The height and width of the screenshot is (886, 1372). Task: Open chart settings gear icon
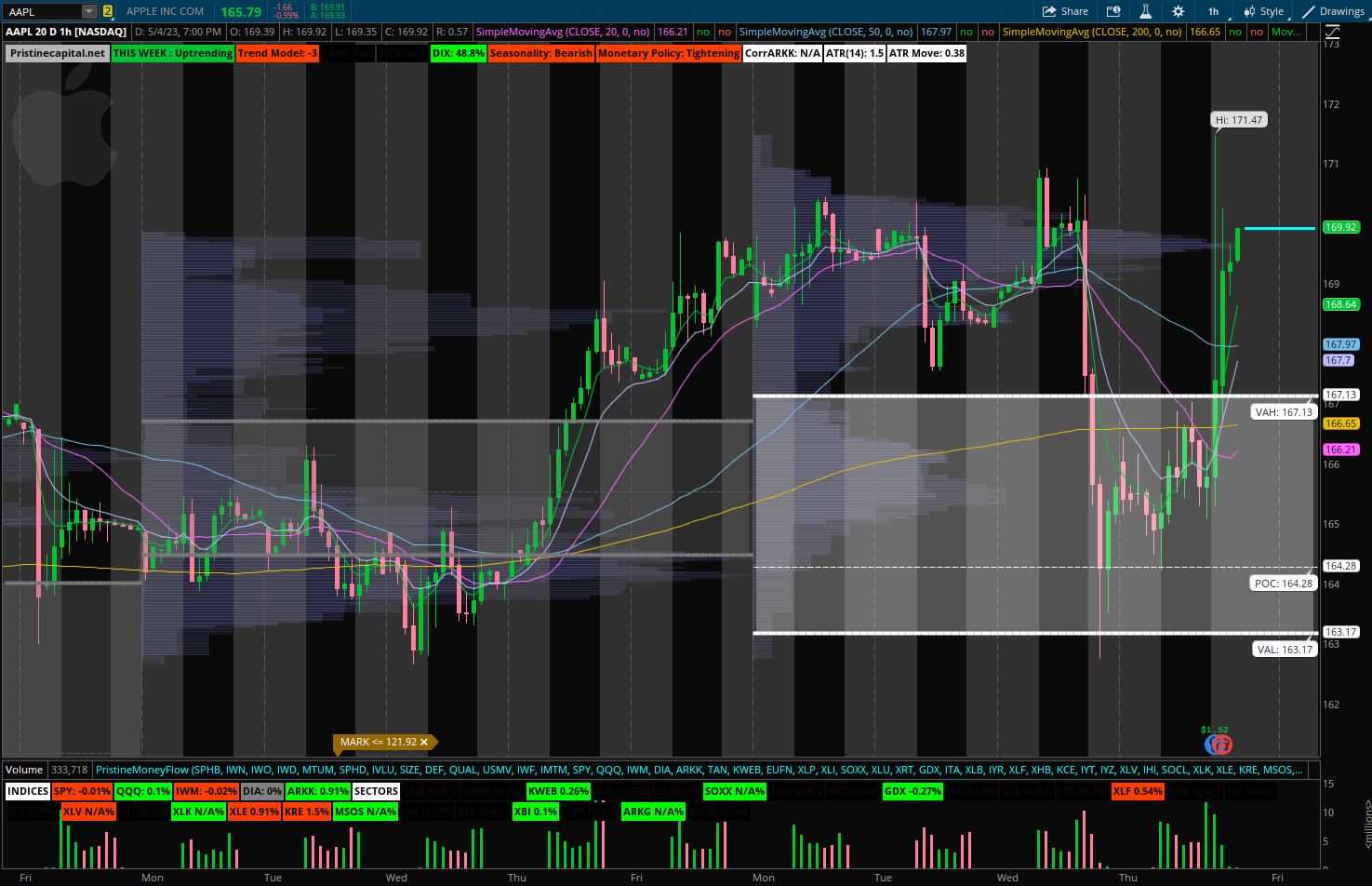(x=1178, y=11)
